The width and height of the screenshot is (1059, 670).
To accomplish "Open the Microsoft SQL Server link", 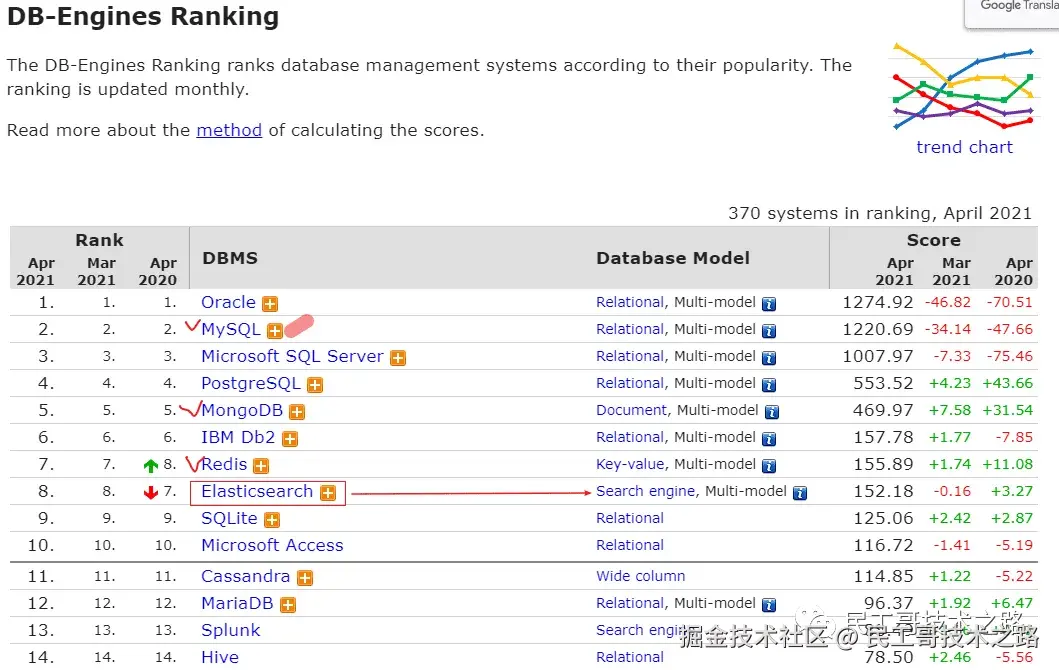I will 292,356.
